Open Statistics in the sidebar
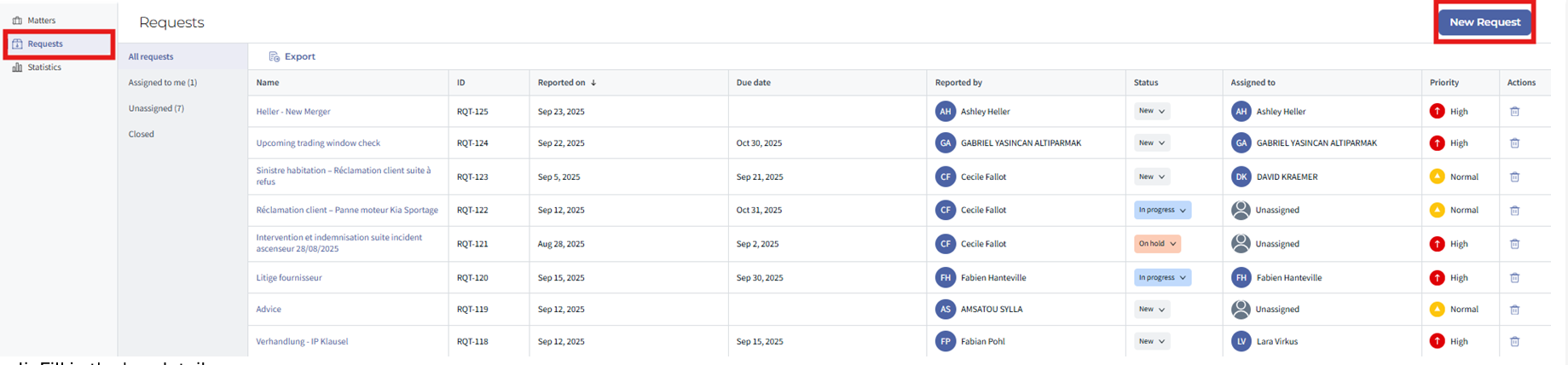The height and width of the screenshot is (365, 1568). pos(43,67)
